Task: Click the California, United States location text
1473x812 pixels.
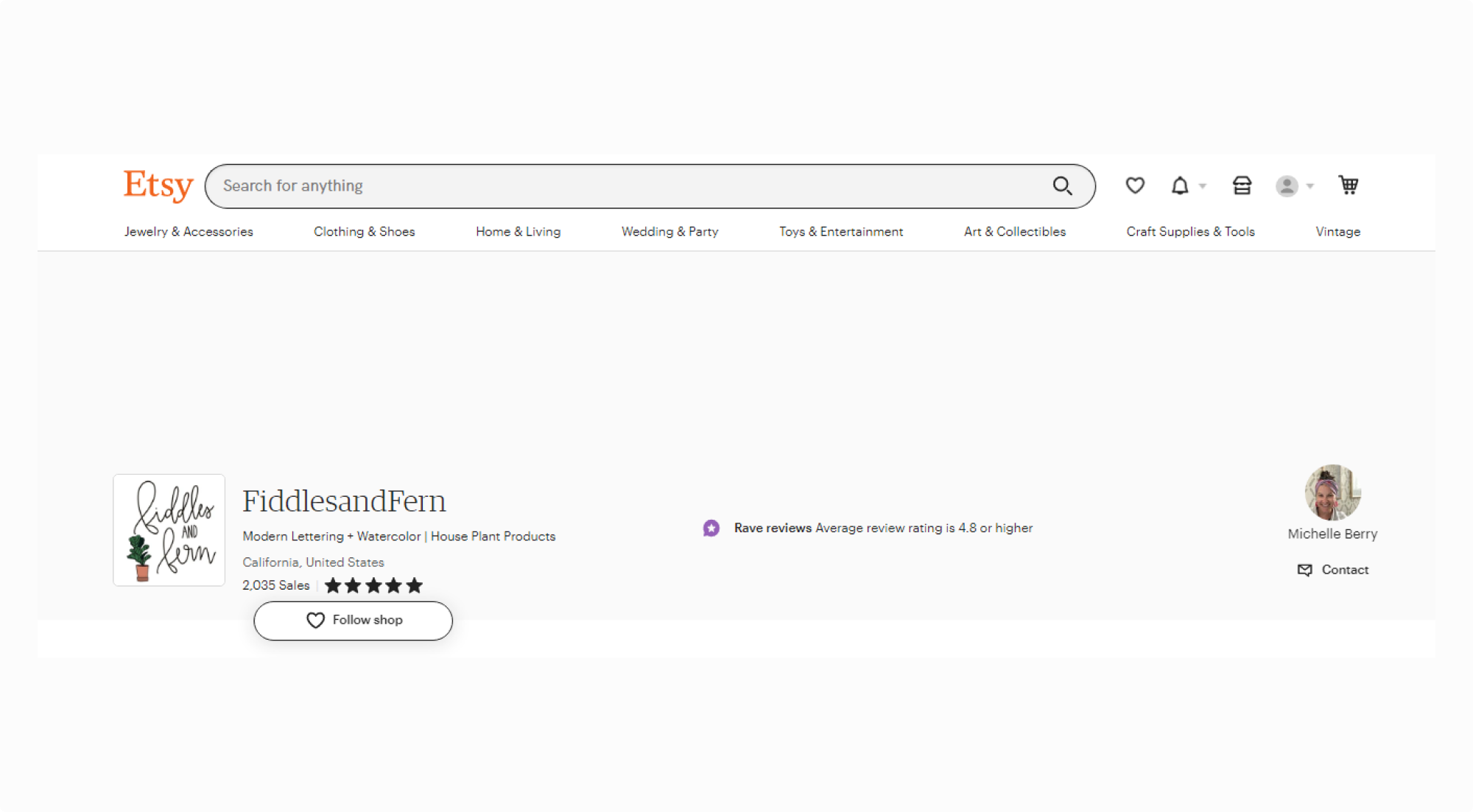Action: pos(313,562)
